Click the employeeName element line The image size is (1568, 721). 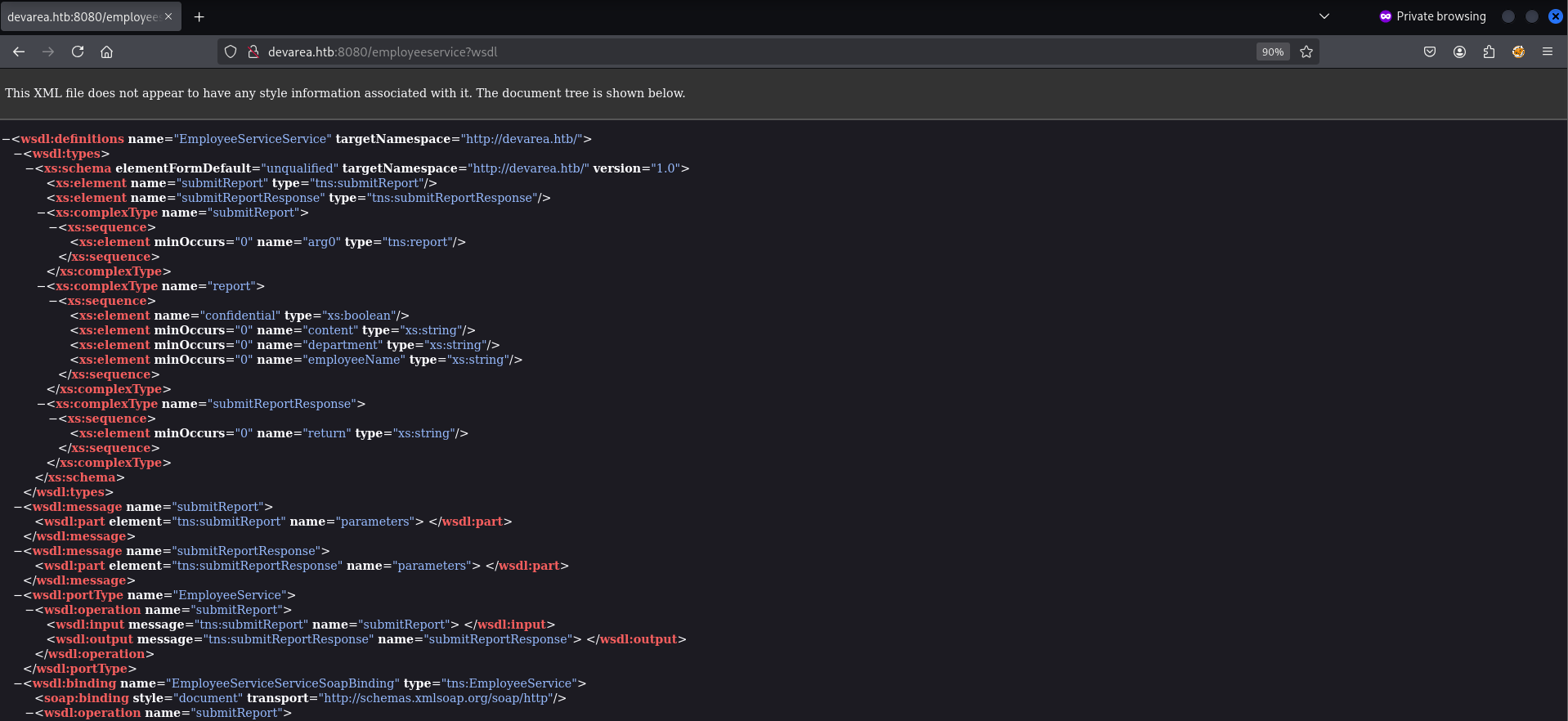click(296, 360)
